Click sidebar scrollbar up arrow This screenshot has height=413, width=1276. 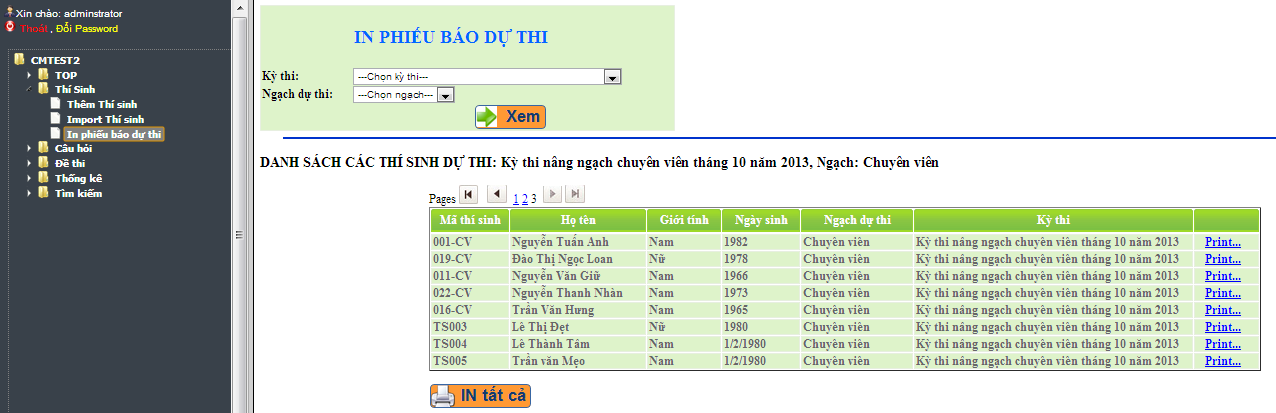click(x=239, y=7)
